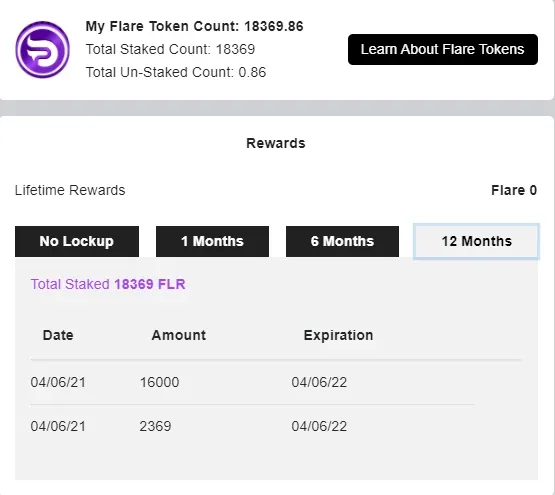
Task: Click the 04/06/22 expiration of 16000 stake
Action: (x=319, y=382)
